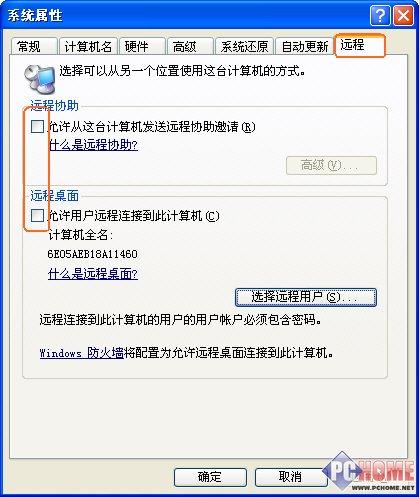Screen dimensions: 419x497
Task: Go to the 高级 tab
Action: click(x=190, y=46)
